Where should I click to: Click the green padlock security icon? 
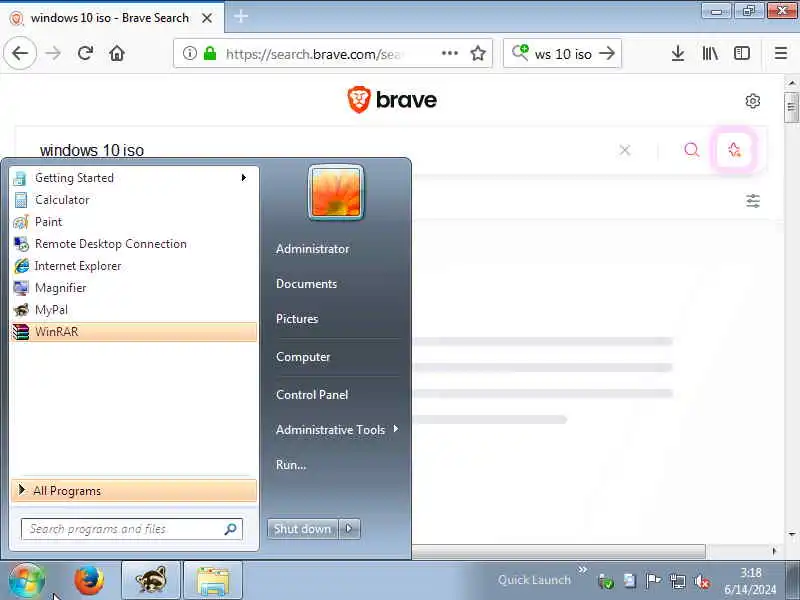210,53
